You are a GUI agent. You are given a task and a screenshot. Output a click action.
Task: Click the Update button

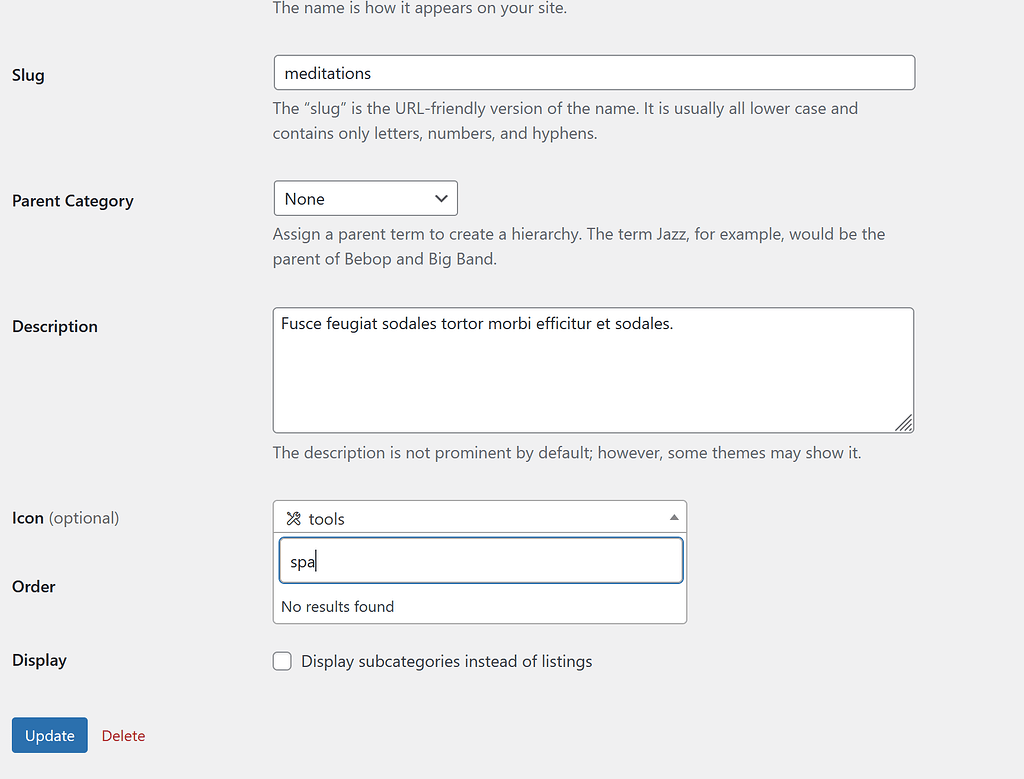[x=50, y=736]
